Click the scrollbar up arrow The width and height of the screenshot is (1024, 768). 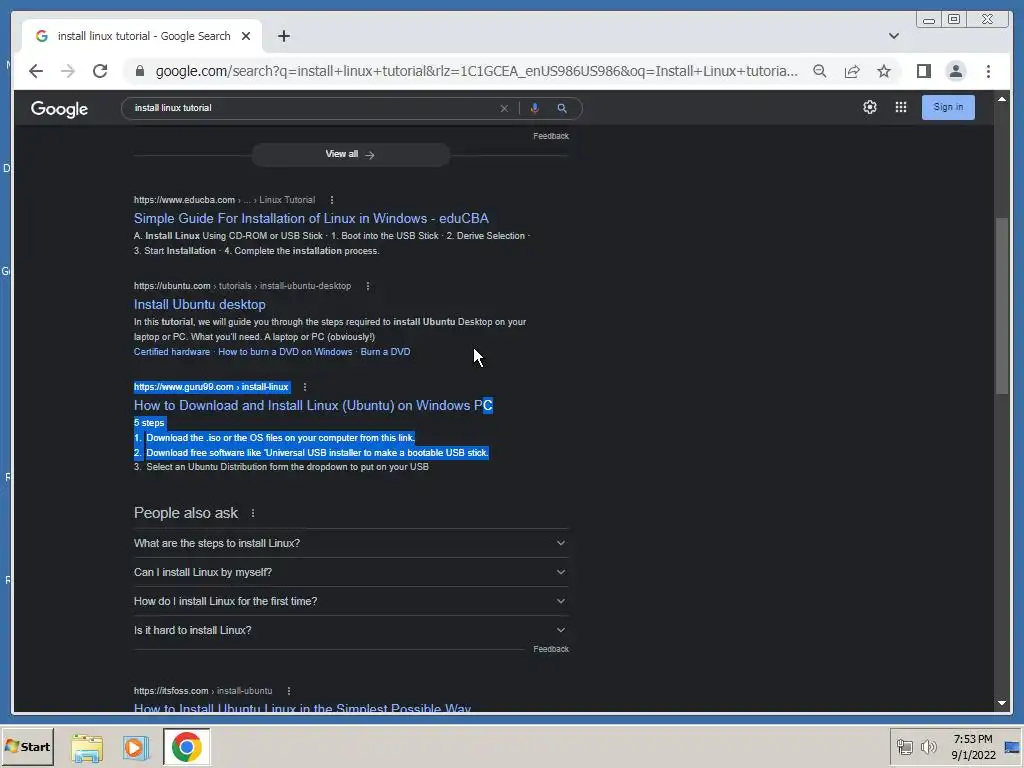[x=1002, y=99]
